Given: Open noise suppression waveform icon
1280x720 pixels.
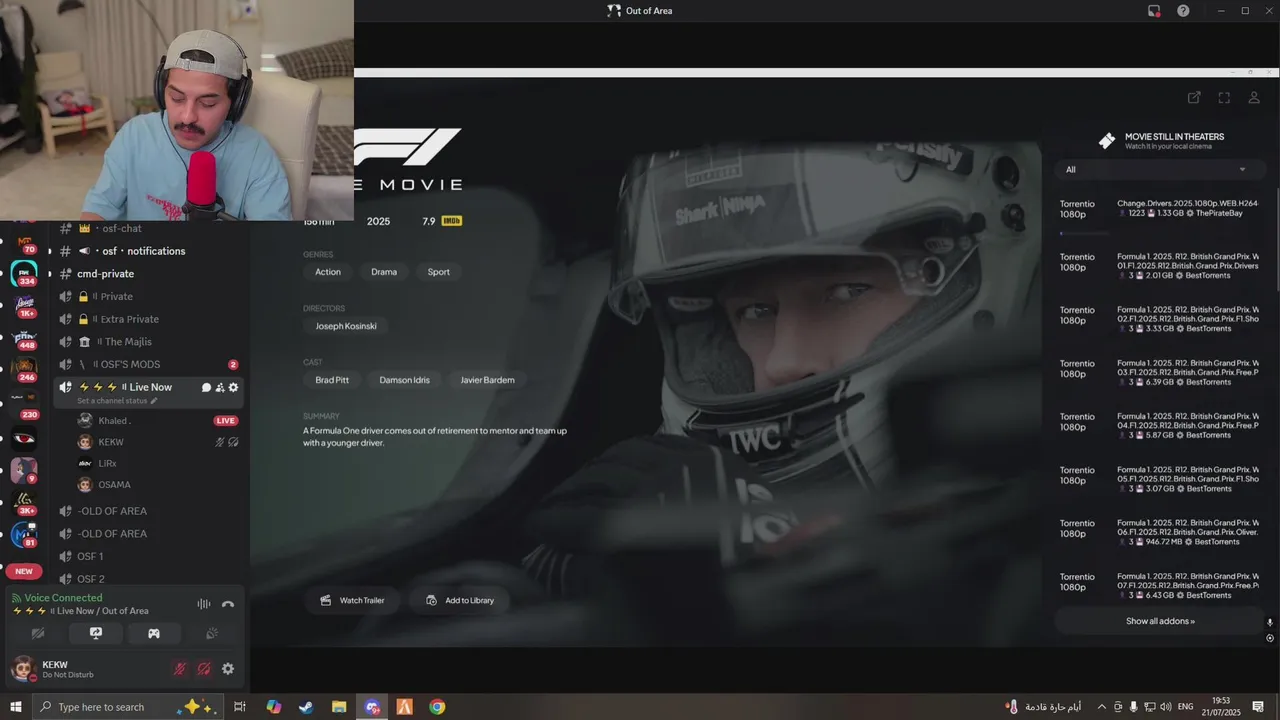Looking at the screenshot, I should pyautogui.click(x=204, y=604).
